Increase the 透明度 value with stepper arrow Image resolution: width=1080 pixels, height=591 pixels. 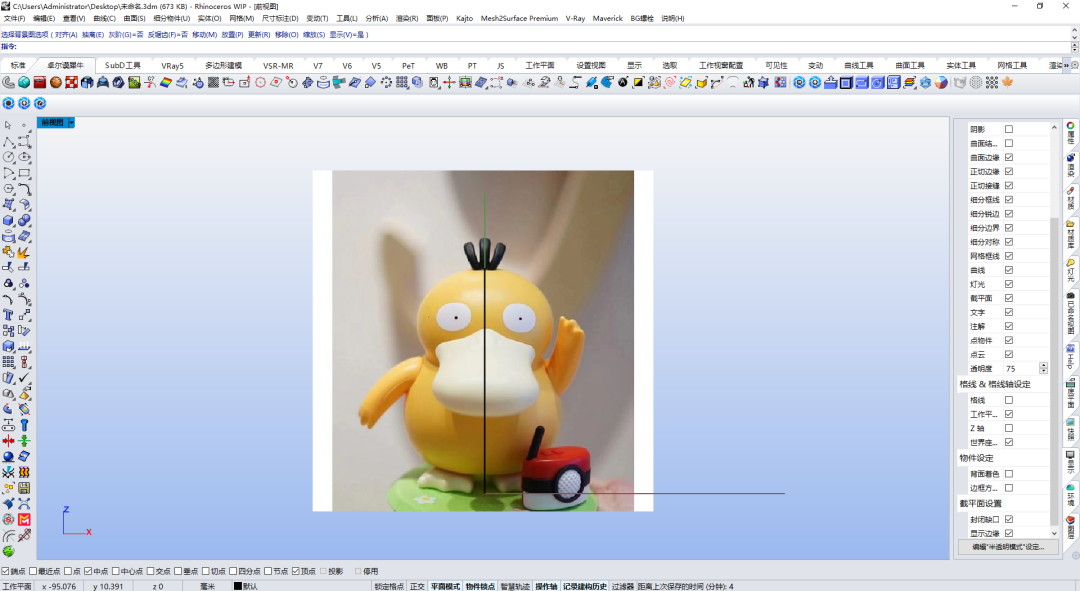(1043, 366)
